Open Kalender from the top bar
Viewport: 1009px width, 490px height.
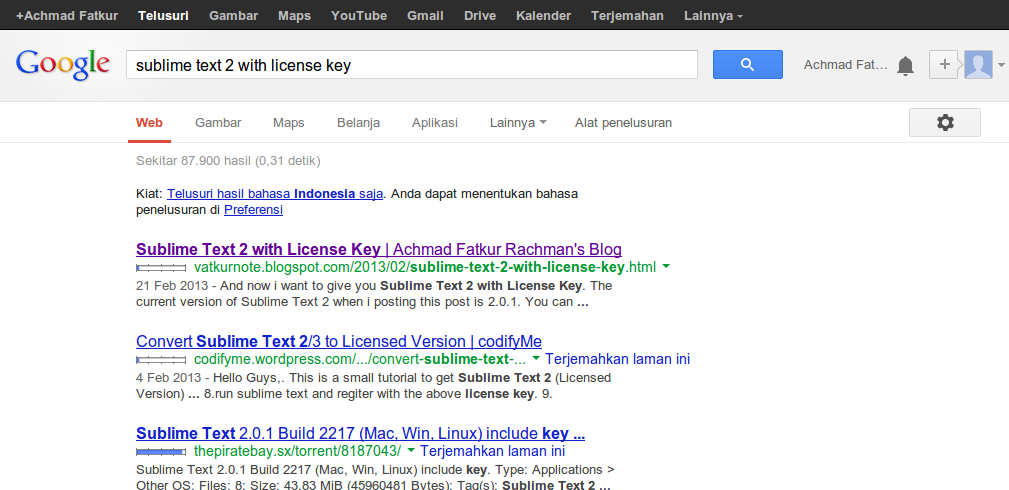(544, 15)
